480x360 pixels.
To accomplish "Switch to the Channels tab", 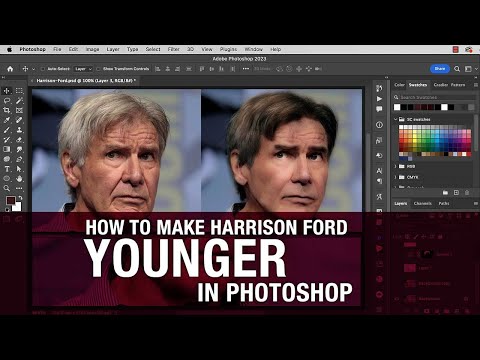I will coord(423,203).
